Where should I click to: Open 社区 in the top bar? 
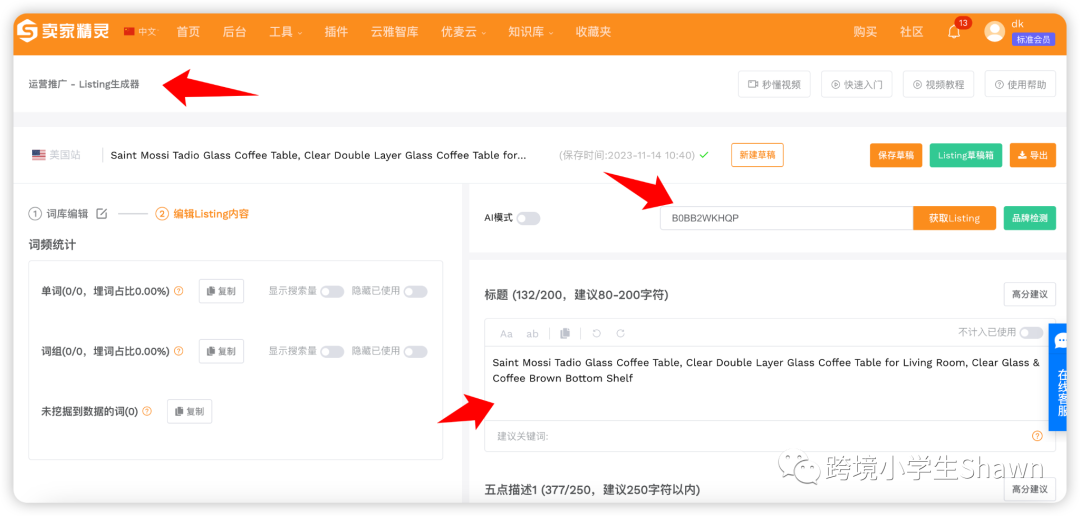point(911,32)
